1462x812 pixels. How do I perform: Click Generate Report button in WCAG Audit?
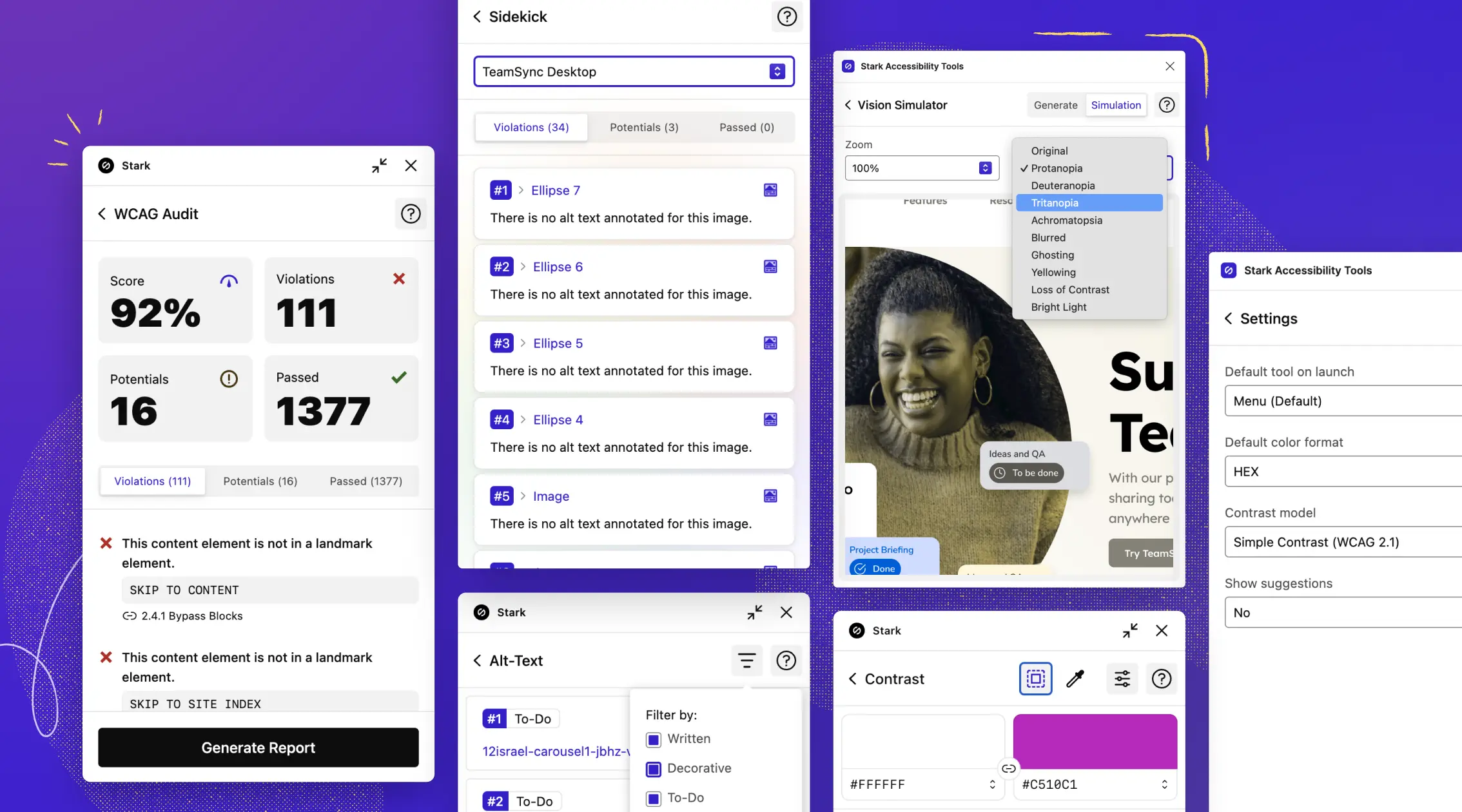(x=258, y=747)
